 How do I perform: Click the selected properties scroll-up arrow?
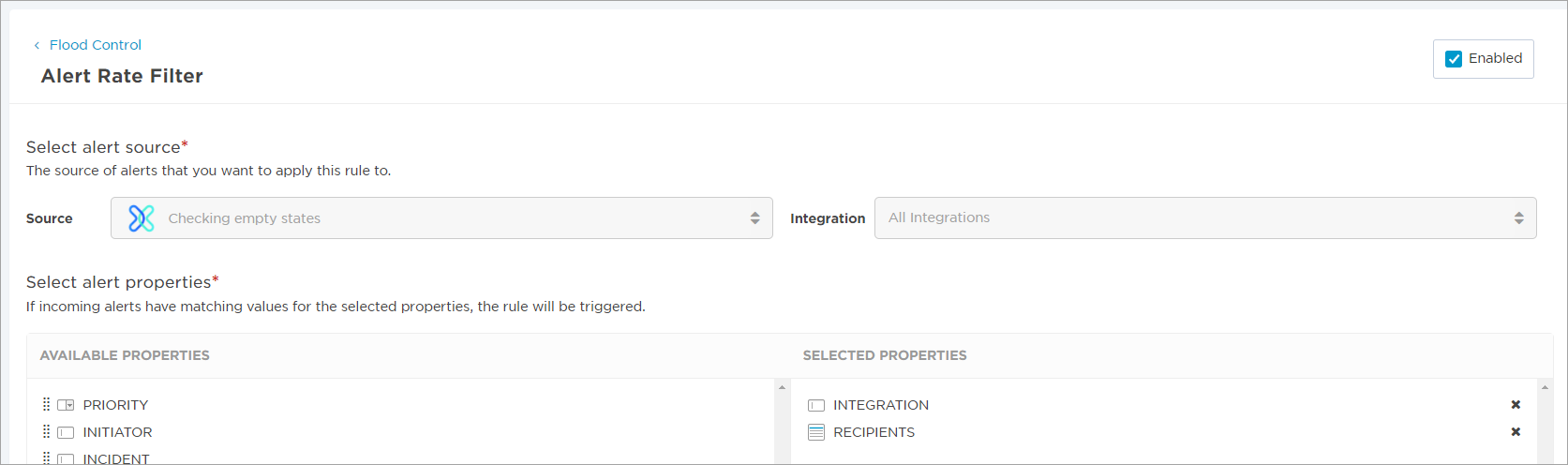click(x=1546, y=387)
